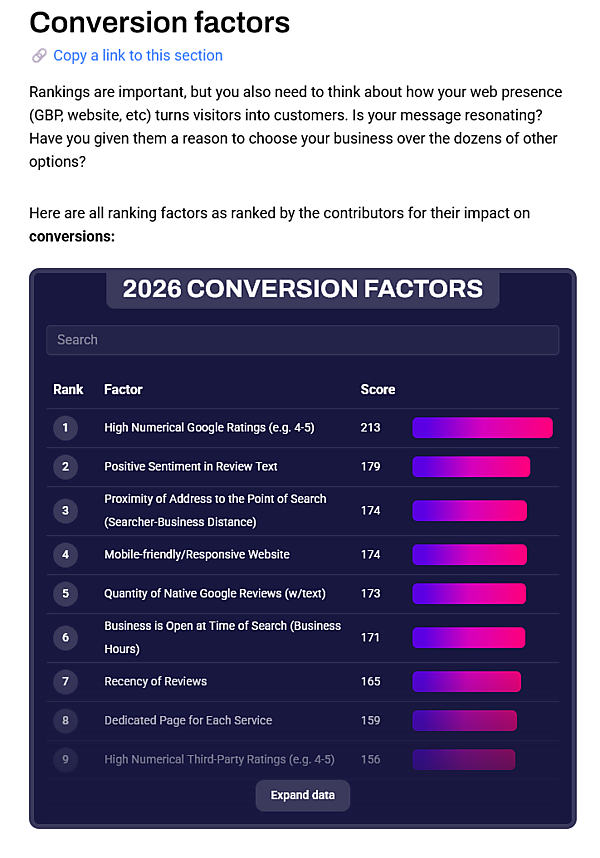The width and height of the screenshot is (600, 858).
Task: Click the rank 3 number badge
Action: click(x=65, y=510)
